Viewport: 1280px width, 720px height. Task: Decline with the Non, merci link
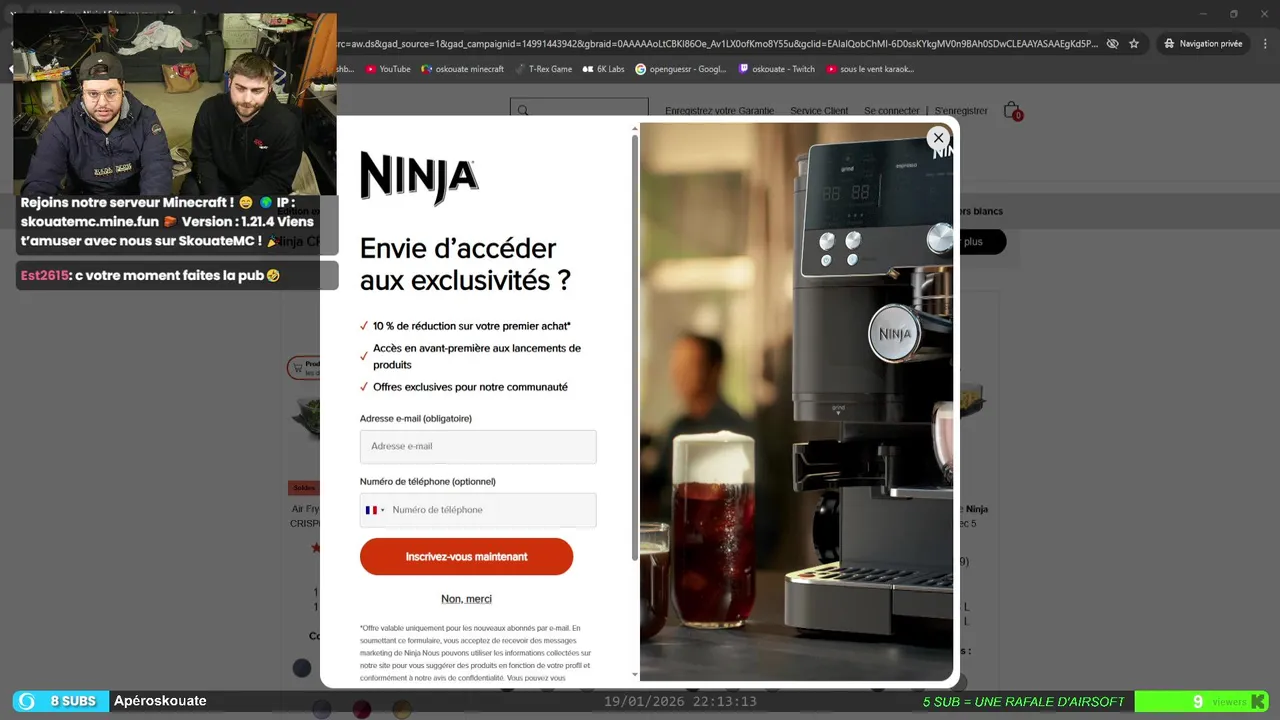click(466, 599)
